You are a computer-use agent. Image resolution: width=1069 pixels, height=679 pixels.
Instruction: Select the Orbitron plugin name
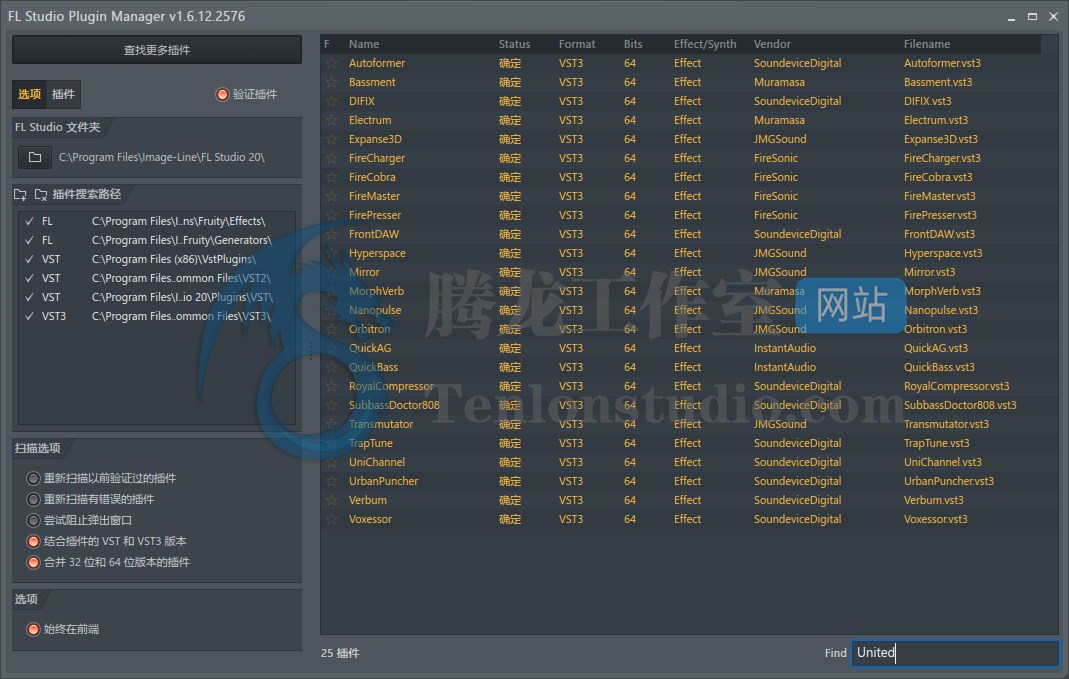tap(370, 329)
